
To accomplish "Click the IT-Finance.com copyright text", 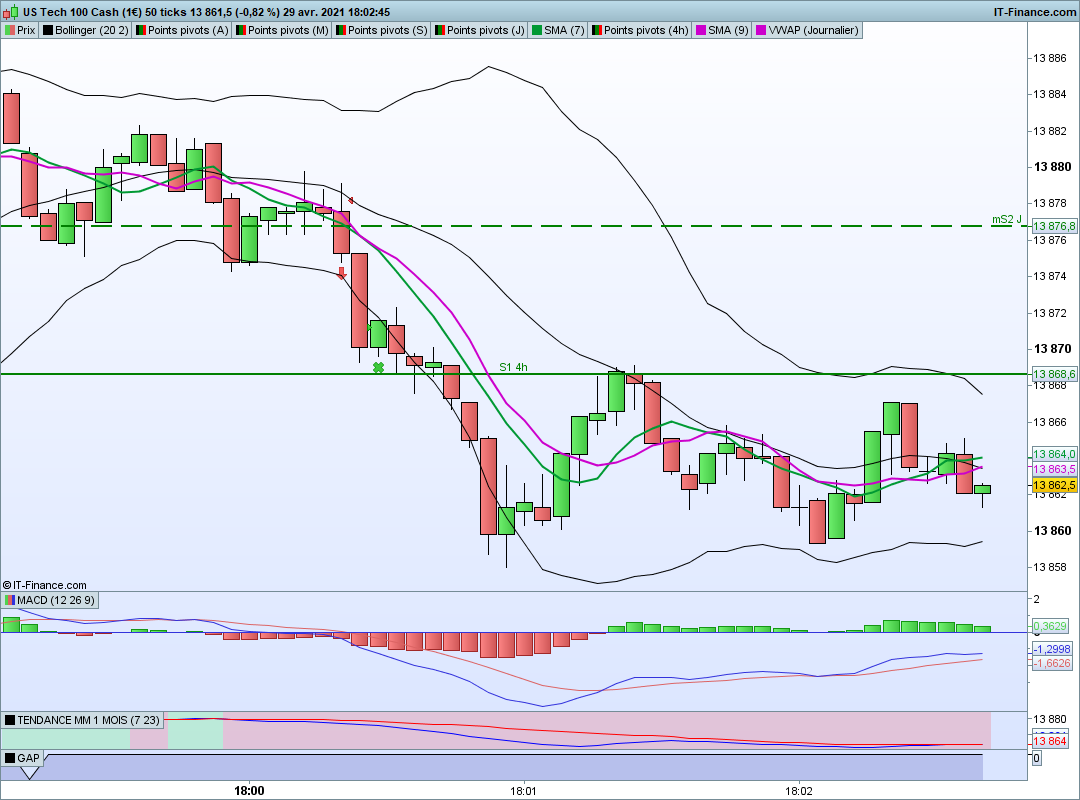I will (45, 585).
